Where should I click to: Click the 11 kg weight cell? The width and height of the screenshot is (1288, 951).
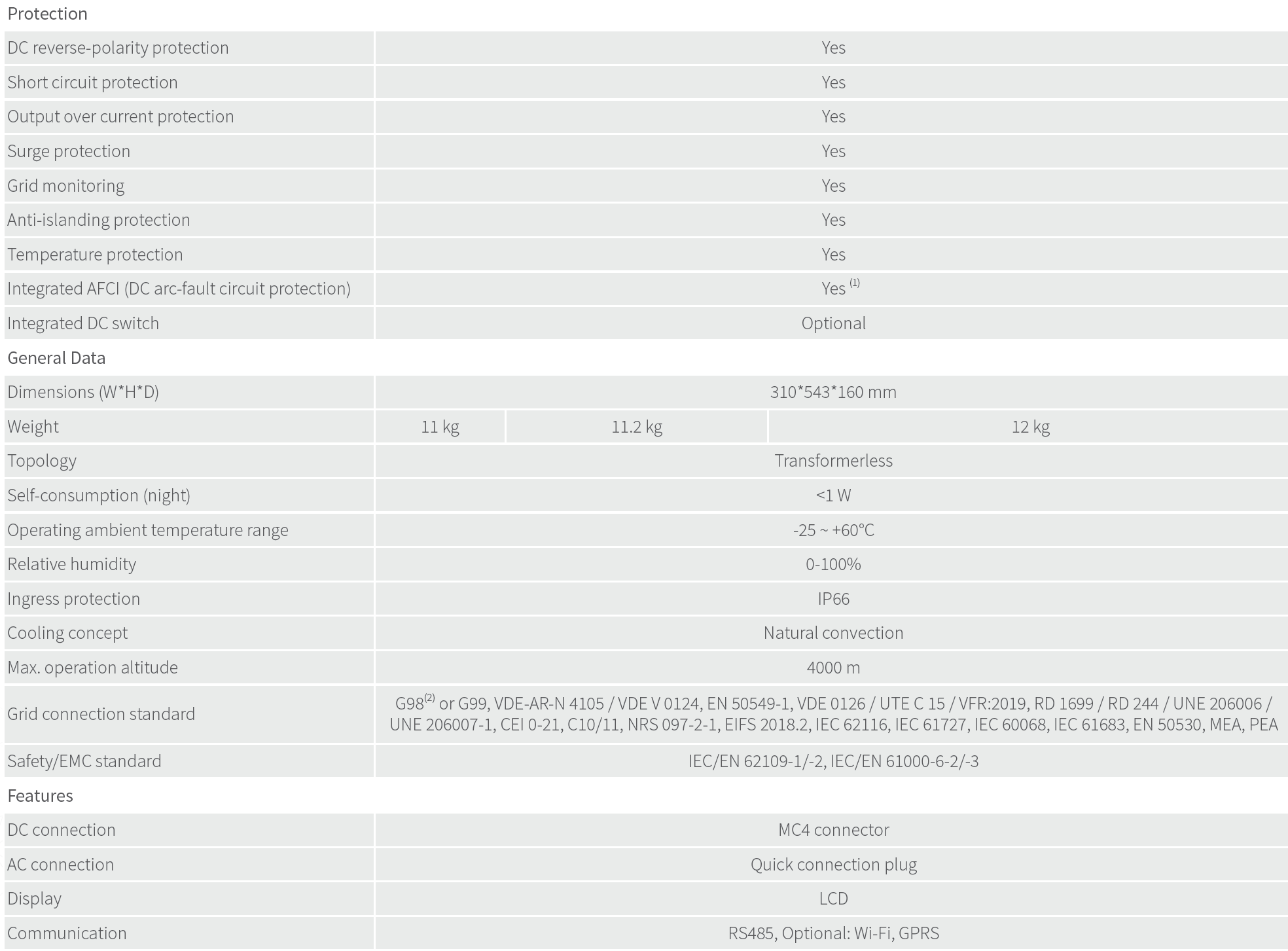440,427
